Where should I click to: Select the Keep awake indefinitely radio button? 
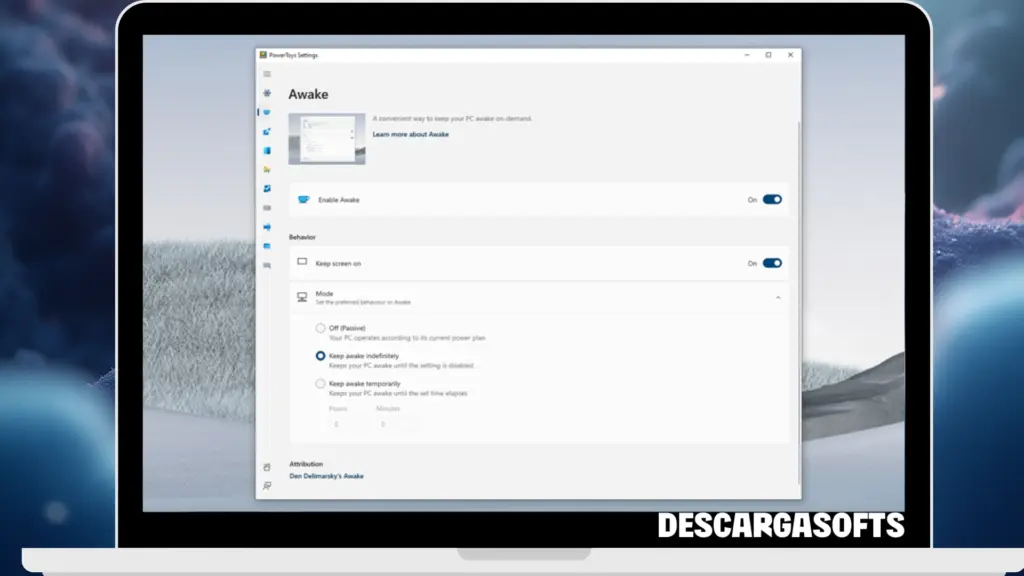click(321, 355)
